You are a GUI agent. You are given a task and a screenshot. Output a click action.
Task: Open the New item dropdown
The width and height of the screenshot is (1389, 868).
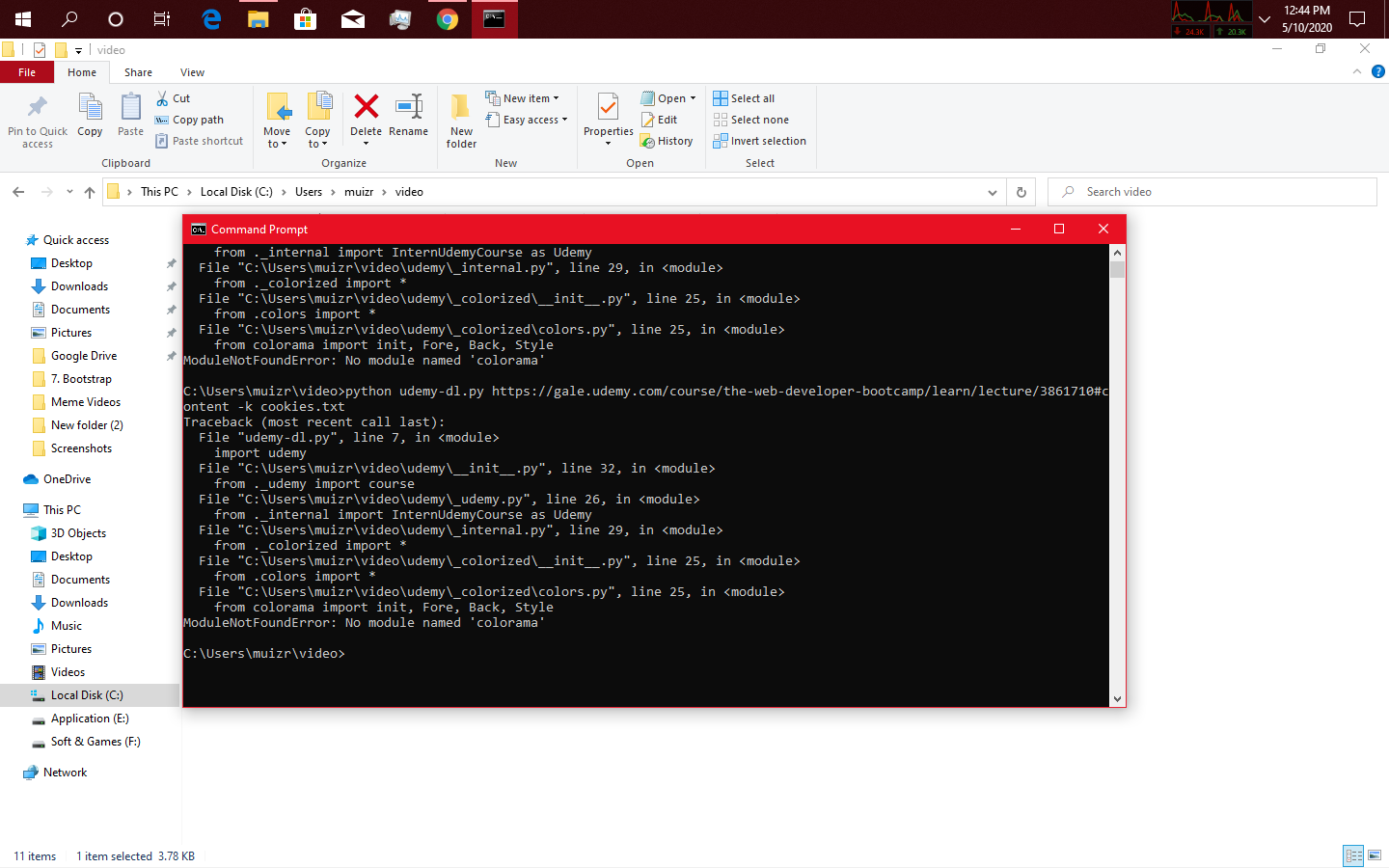(523, 98)
